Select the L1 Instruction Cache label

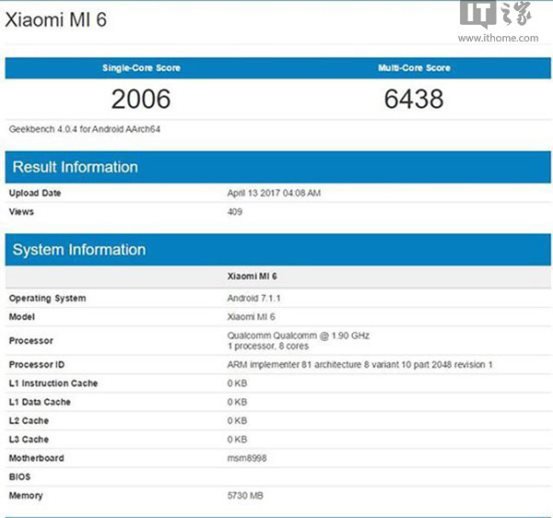53,383
